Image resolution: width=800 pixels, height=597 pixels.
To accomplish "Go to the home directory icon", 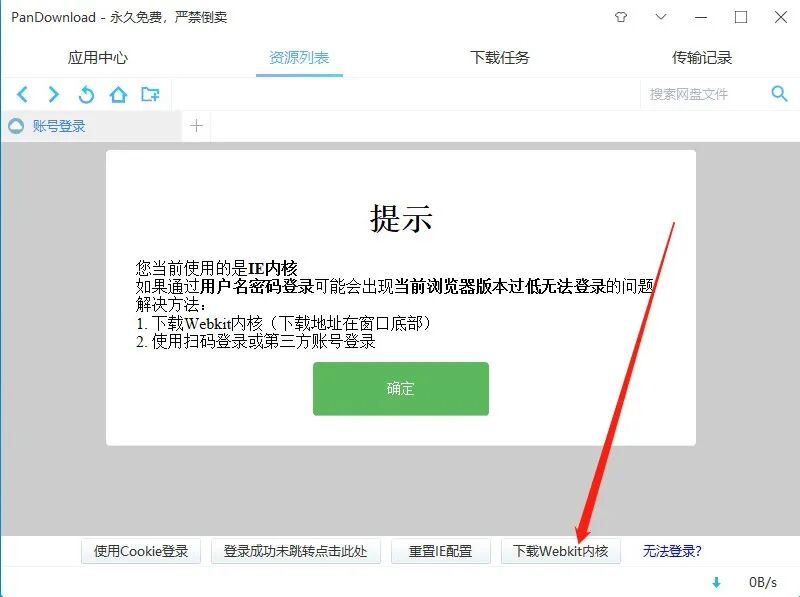I will pos(118,94).
